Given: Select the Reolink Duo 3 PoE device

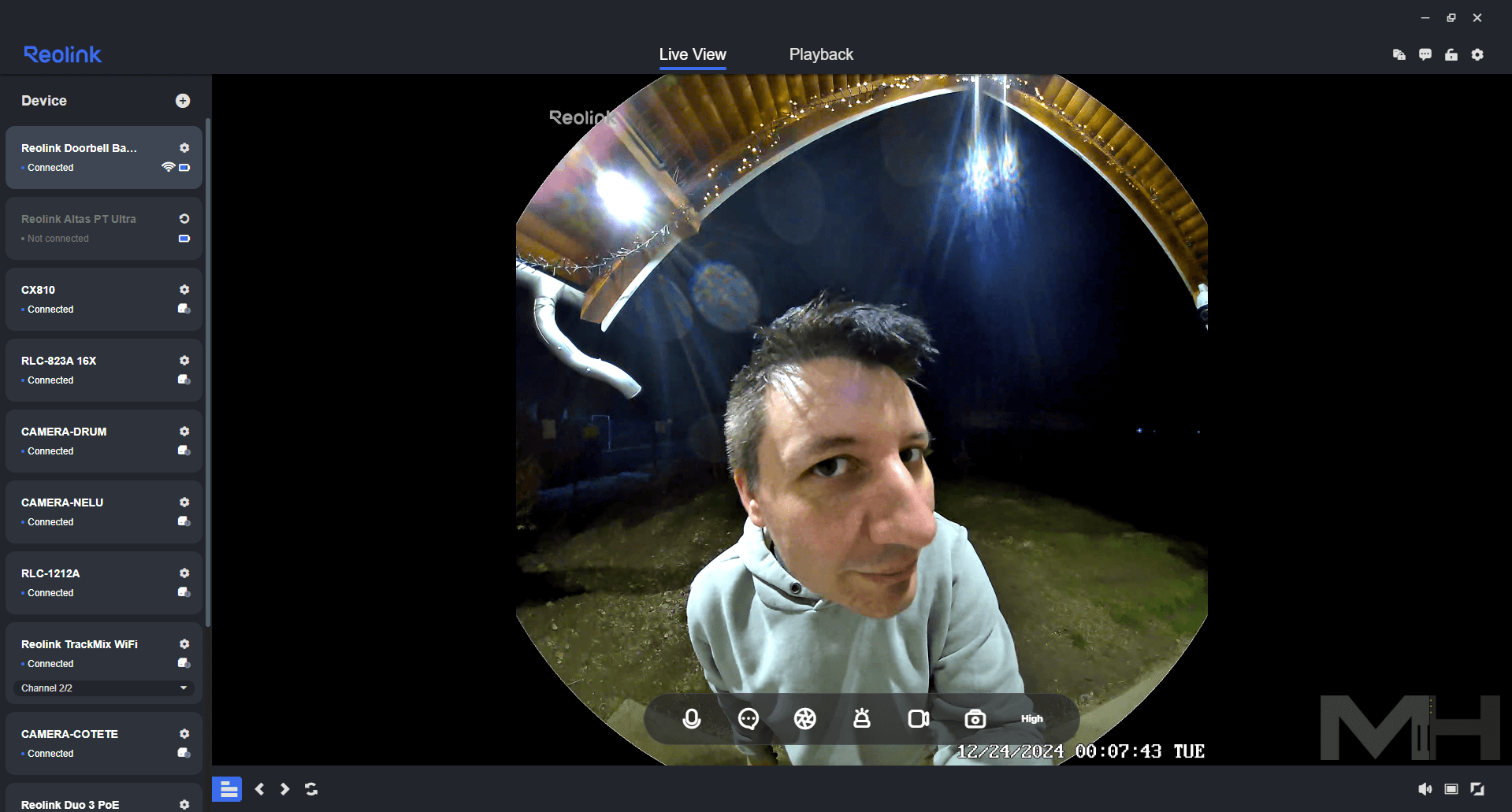Looking at the screenshot, I should coord(104,799).
